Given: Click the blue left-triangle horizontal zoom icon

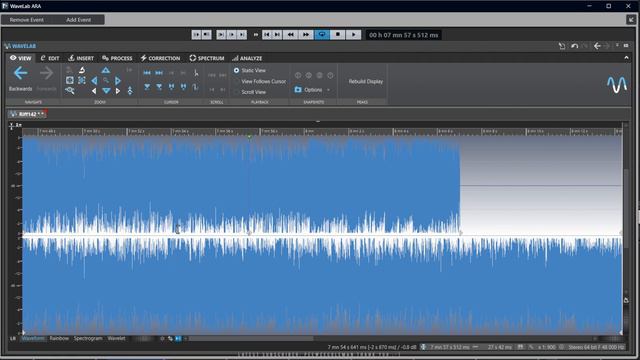Looking at the screenshot, I should (94, 80).
